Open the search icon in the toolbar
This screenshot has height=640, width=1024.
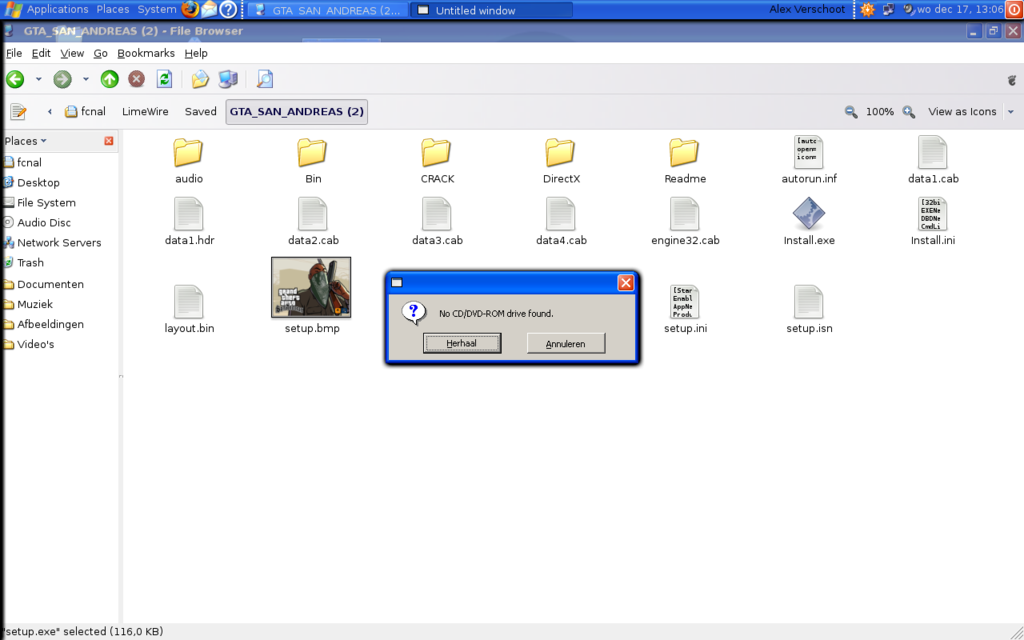(264, 78)
